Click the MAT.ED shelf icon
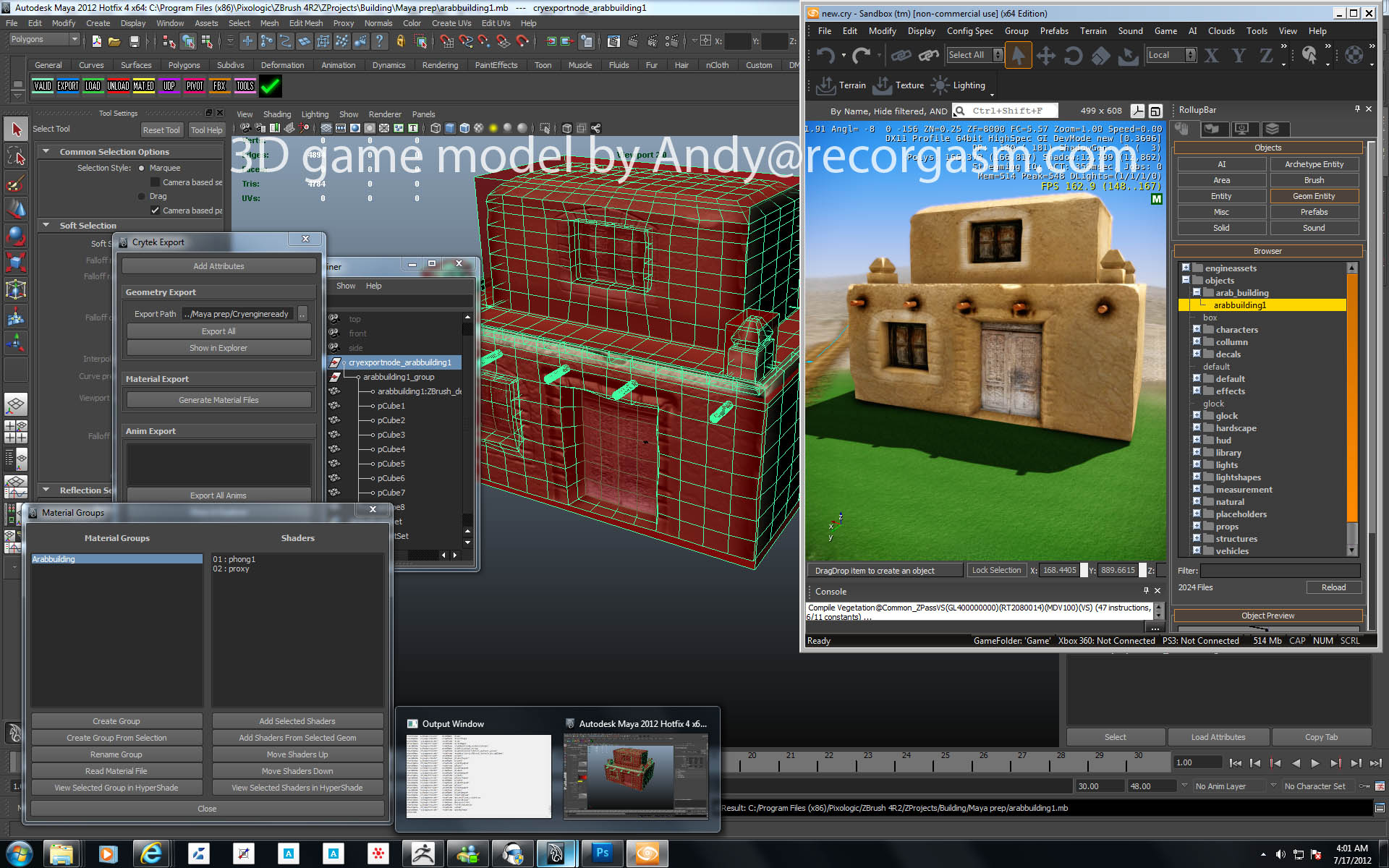This screenshot has height=868, width=1389. 143,86
